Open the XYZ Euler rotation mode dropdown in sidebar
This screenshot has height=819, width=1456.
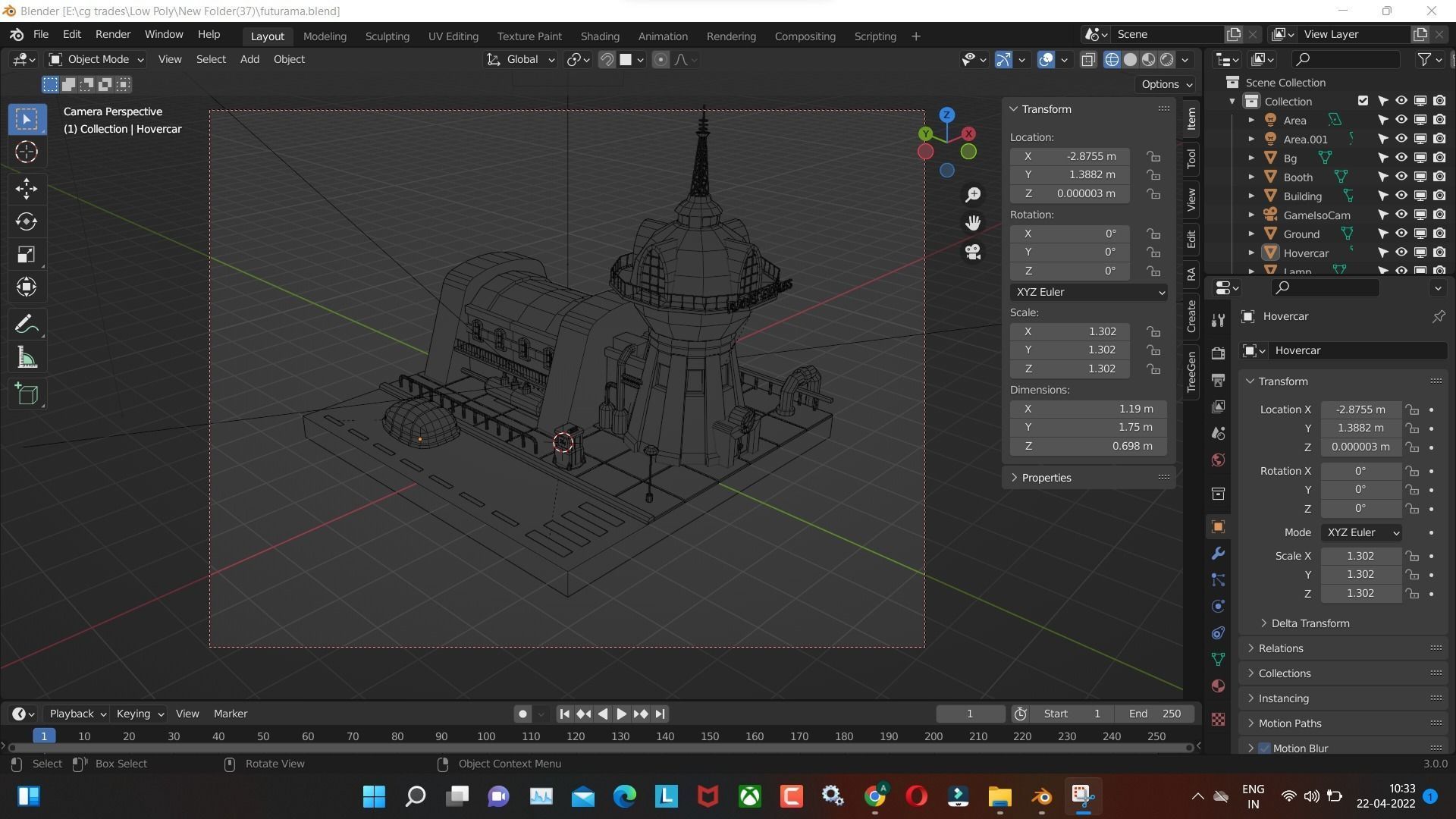[1088, 292]
